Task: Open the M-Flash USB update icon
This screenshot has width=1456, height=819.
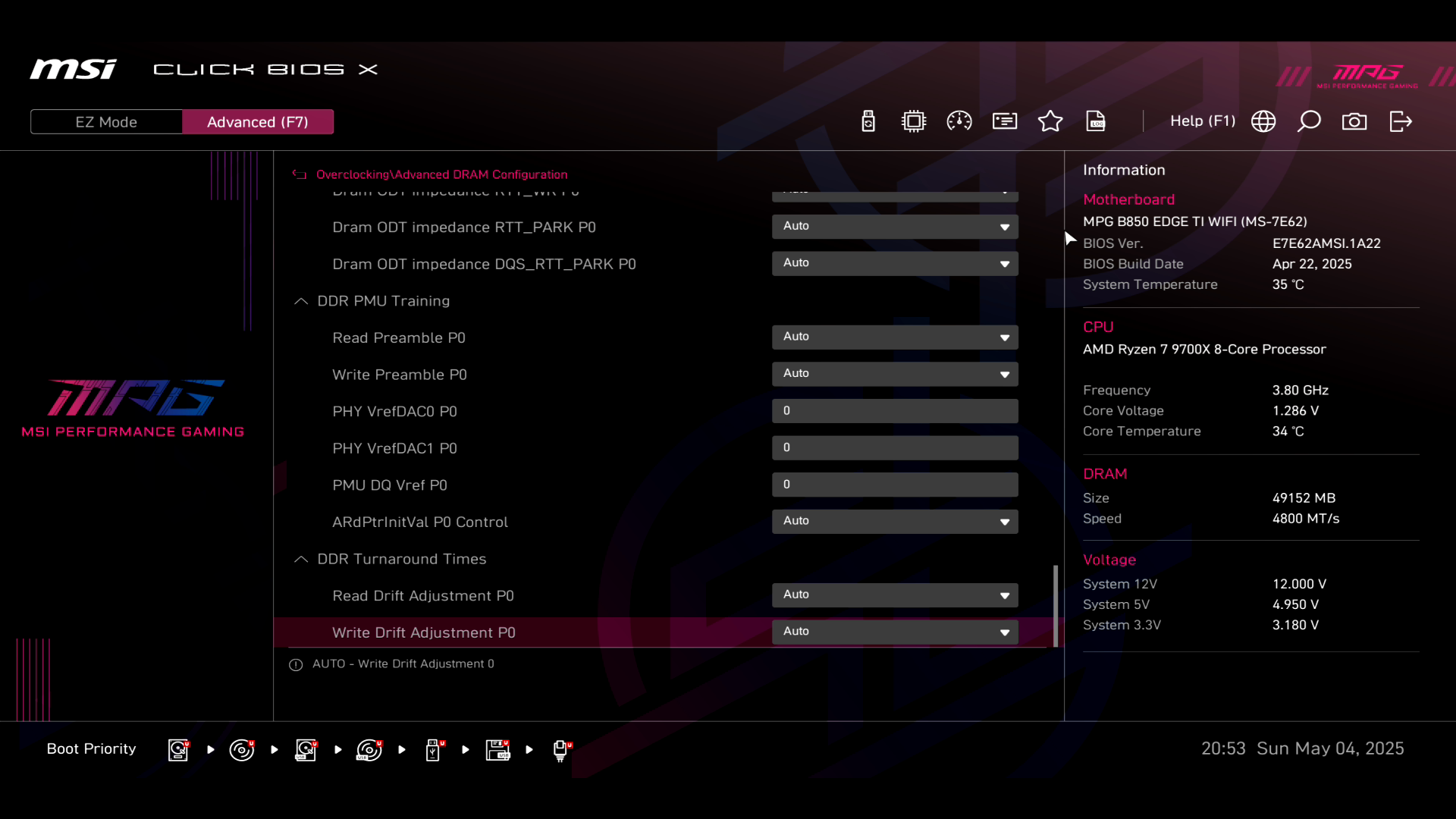Action: [x=868, y=121]
